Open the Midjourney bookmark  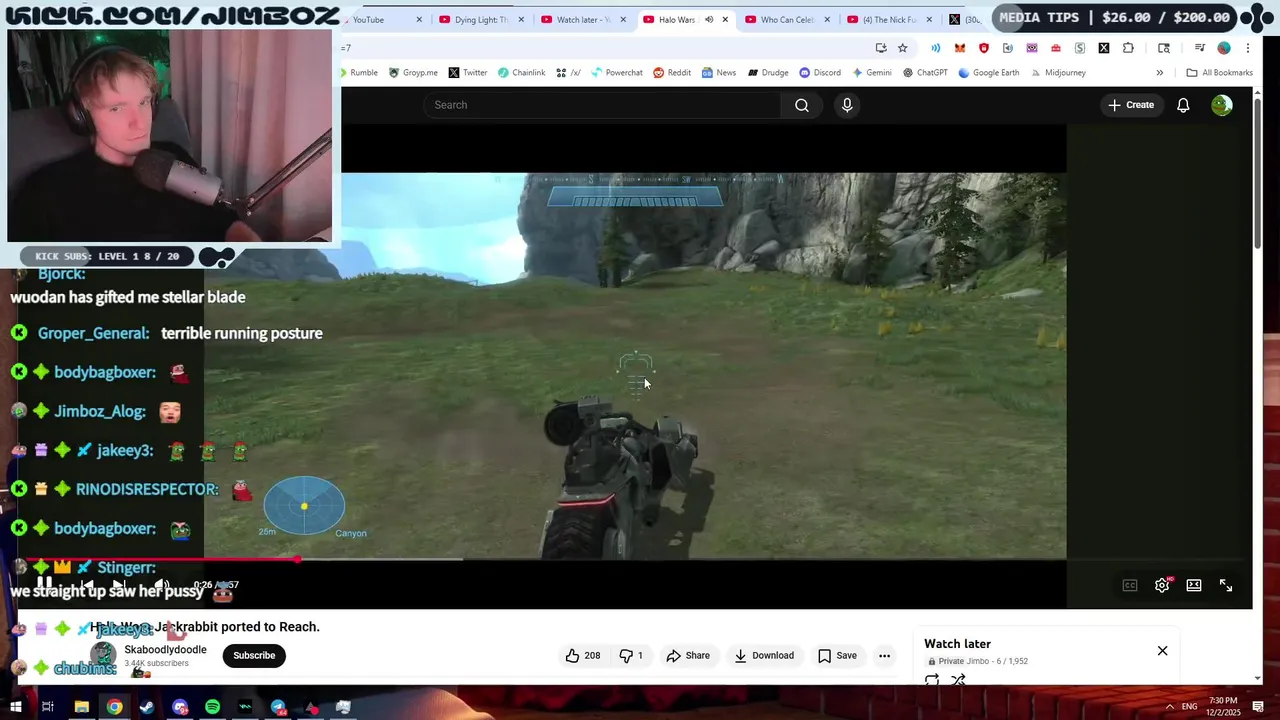click(x=1058, y=73)
